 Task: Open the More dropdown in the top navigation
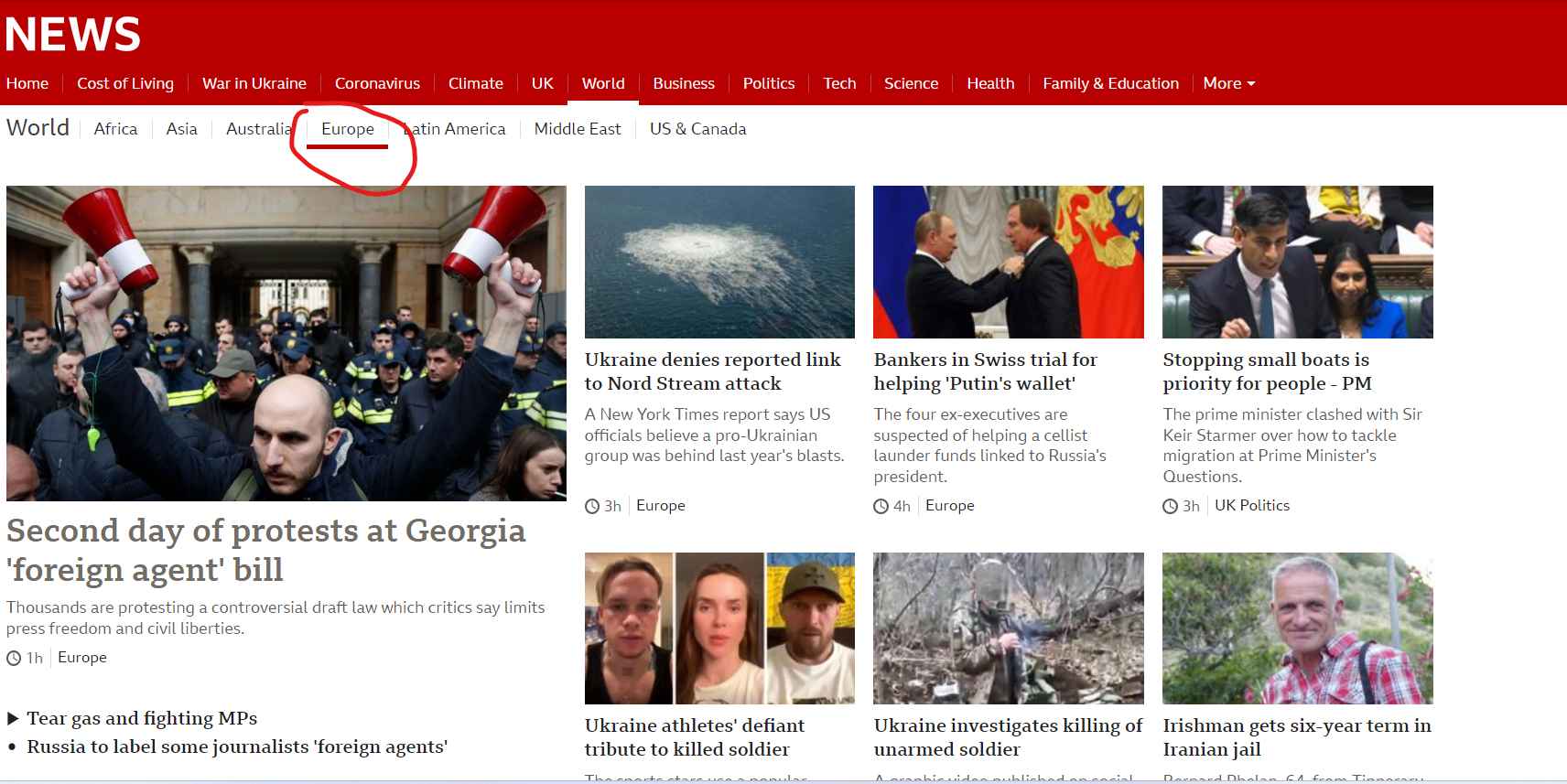point(1228,83)
